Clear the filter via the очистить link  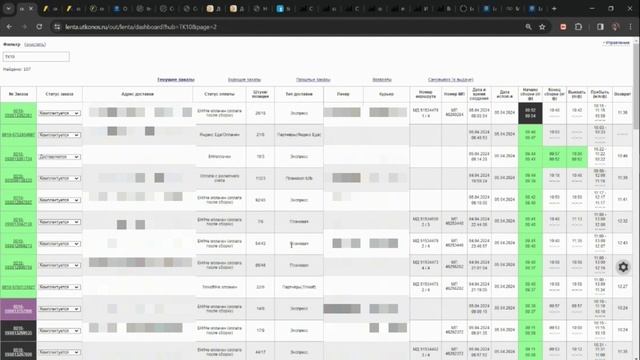point(35,44)
